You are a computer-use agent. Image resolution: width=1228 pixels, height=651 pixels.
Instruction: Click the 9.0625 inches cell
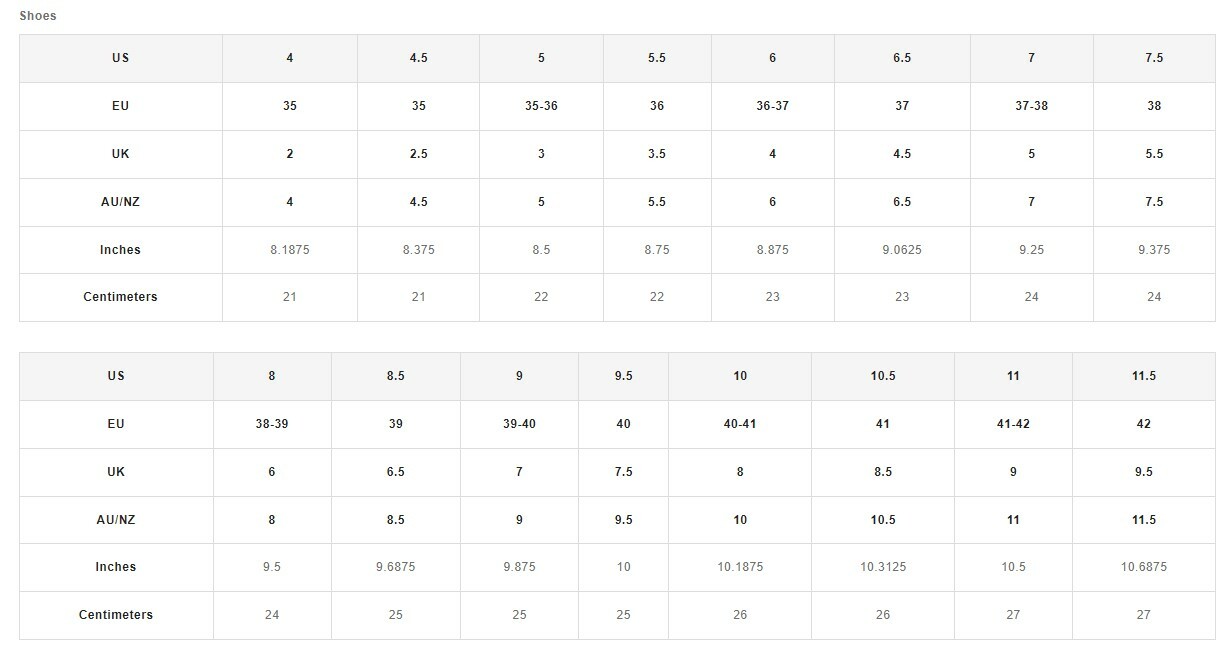point(902,250)
